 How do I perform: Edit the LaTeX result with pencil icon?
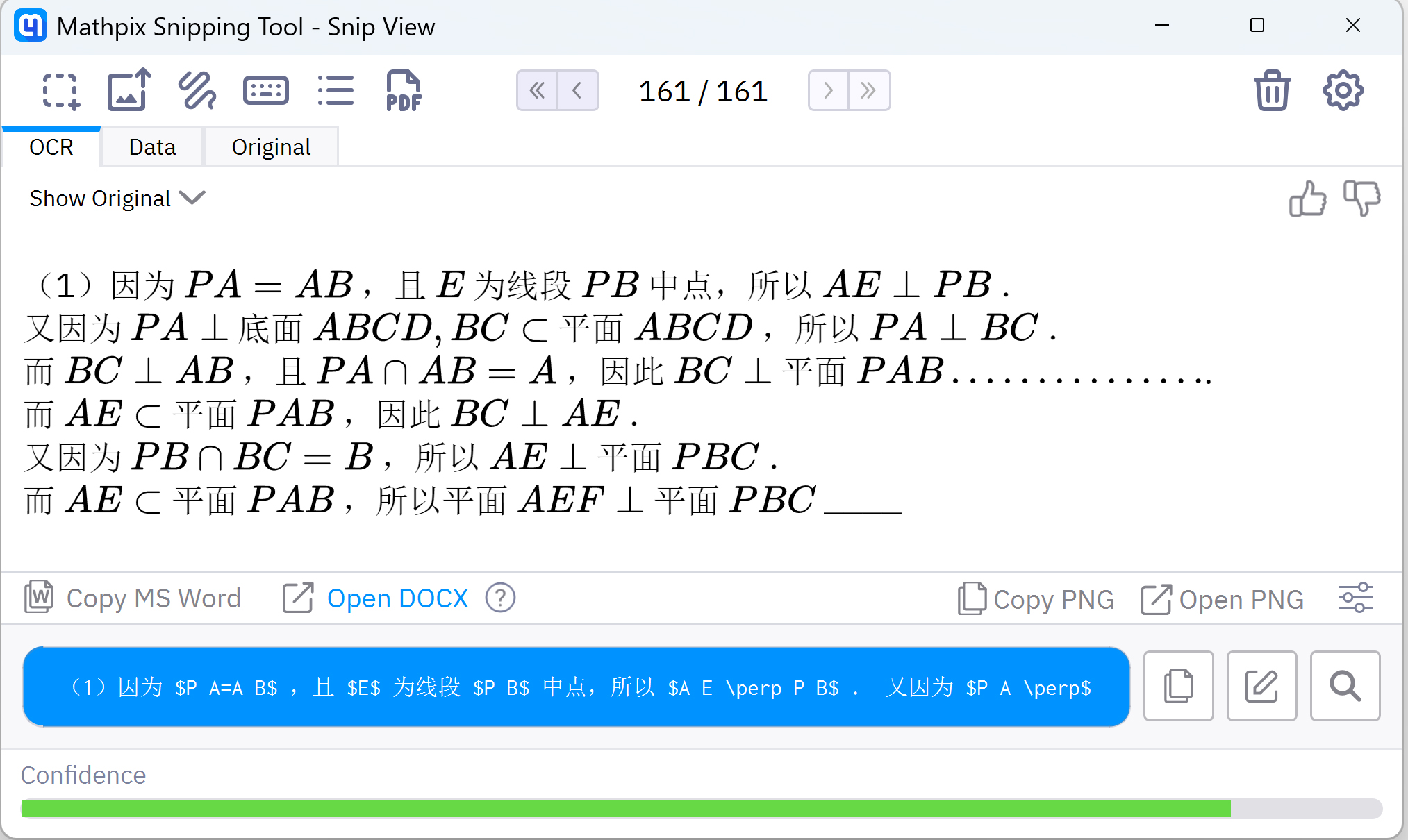1262,686
